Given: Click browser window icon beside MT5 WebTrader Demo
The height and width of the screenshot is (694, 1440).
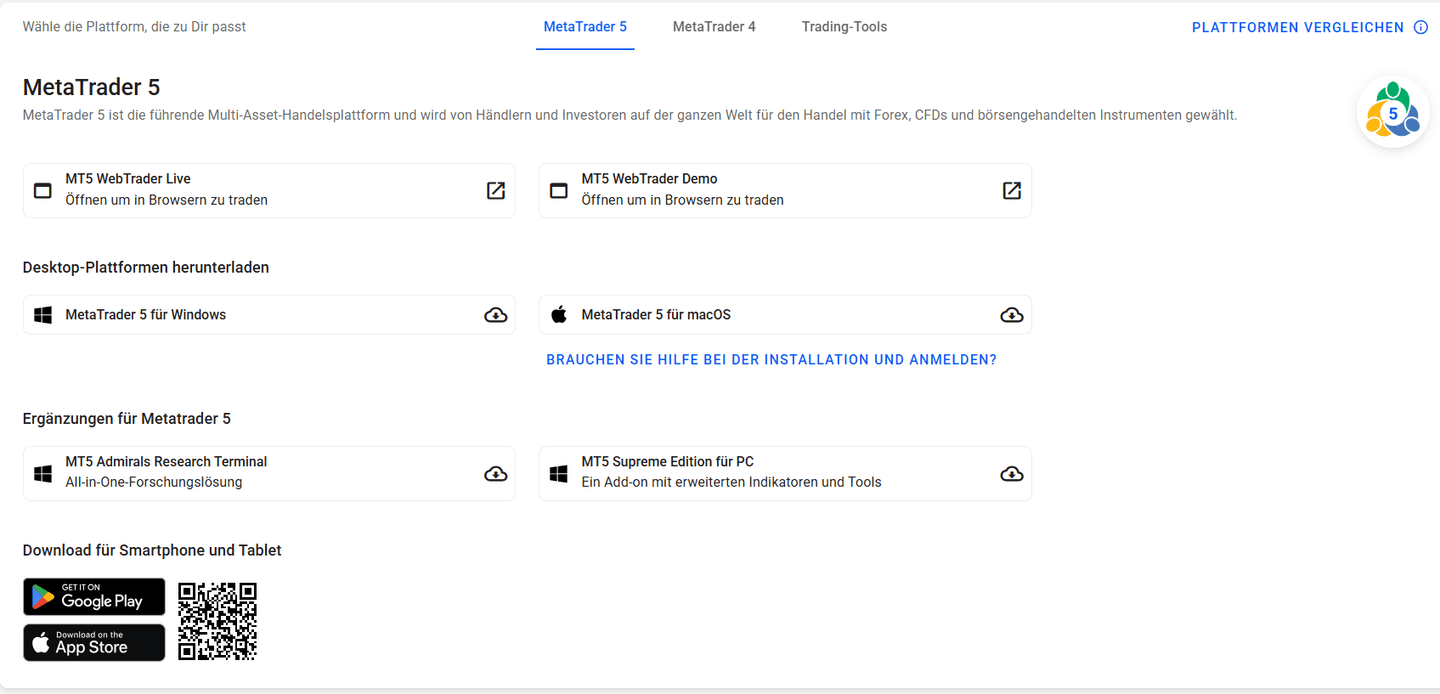Looking at the screenshot, I should (x=559, y=190).
